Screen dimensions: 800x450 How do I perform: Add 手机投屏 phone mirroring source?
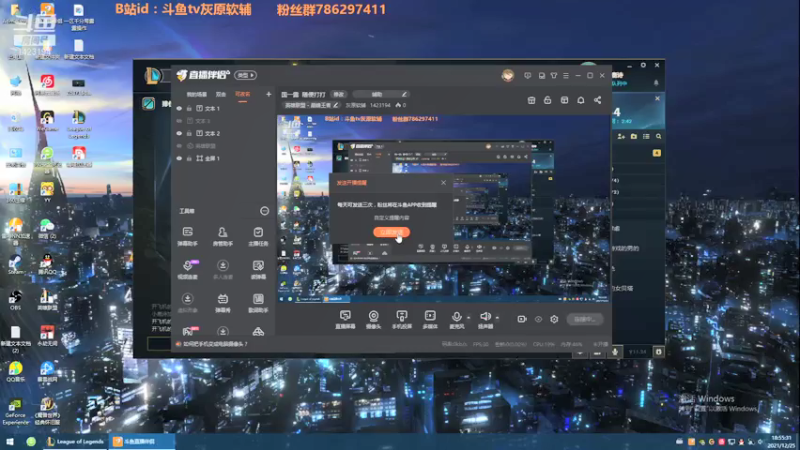(402, 319)
